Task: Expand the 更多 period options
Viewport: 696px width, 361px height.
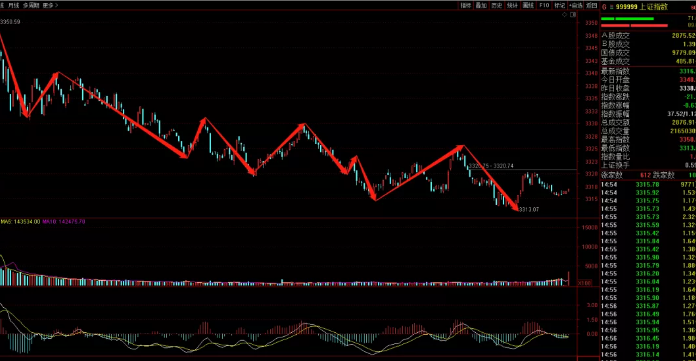Action: coord(50,5)
